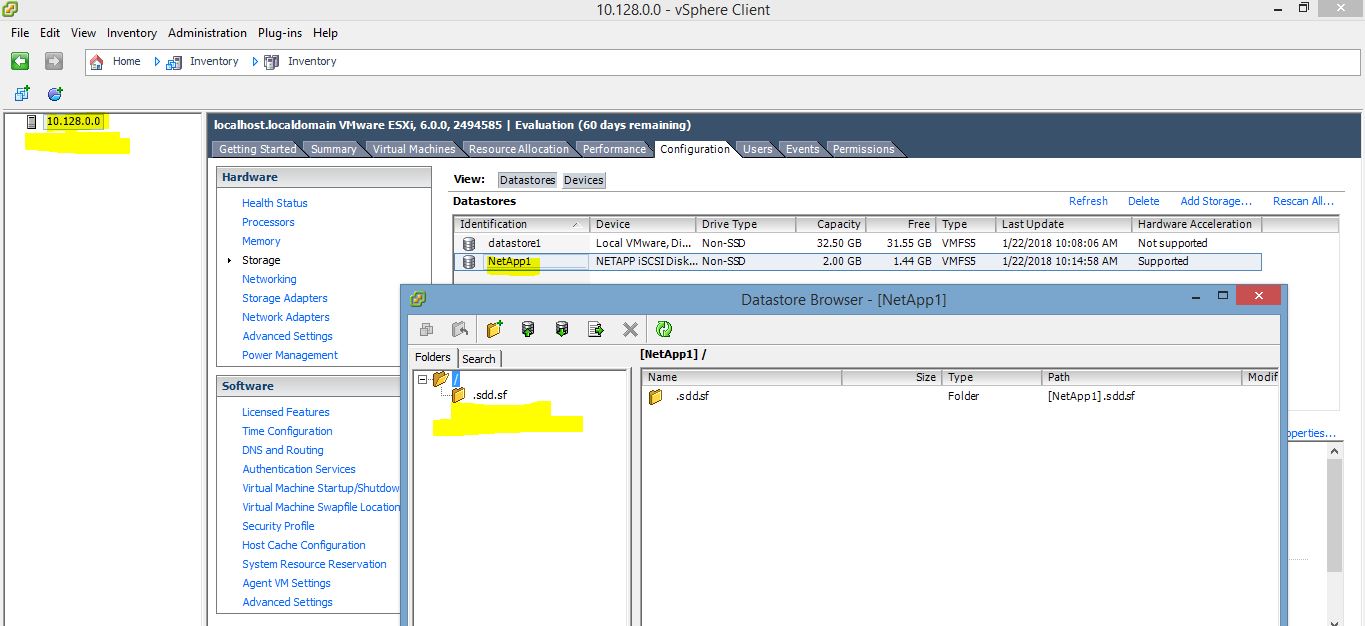Click the Add Storage link
1365x626 pixels.
click(1216, 201)
